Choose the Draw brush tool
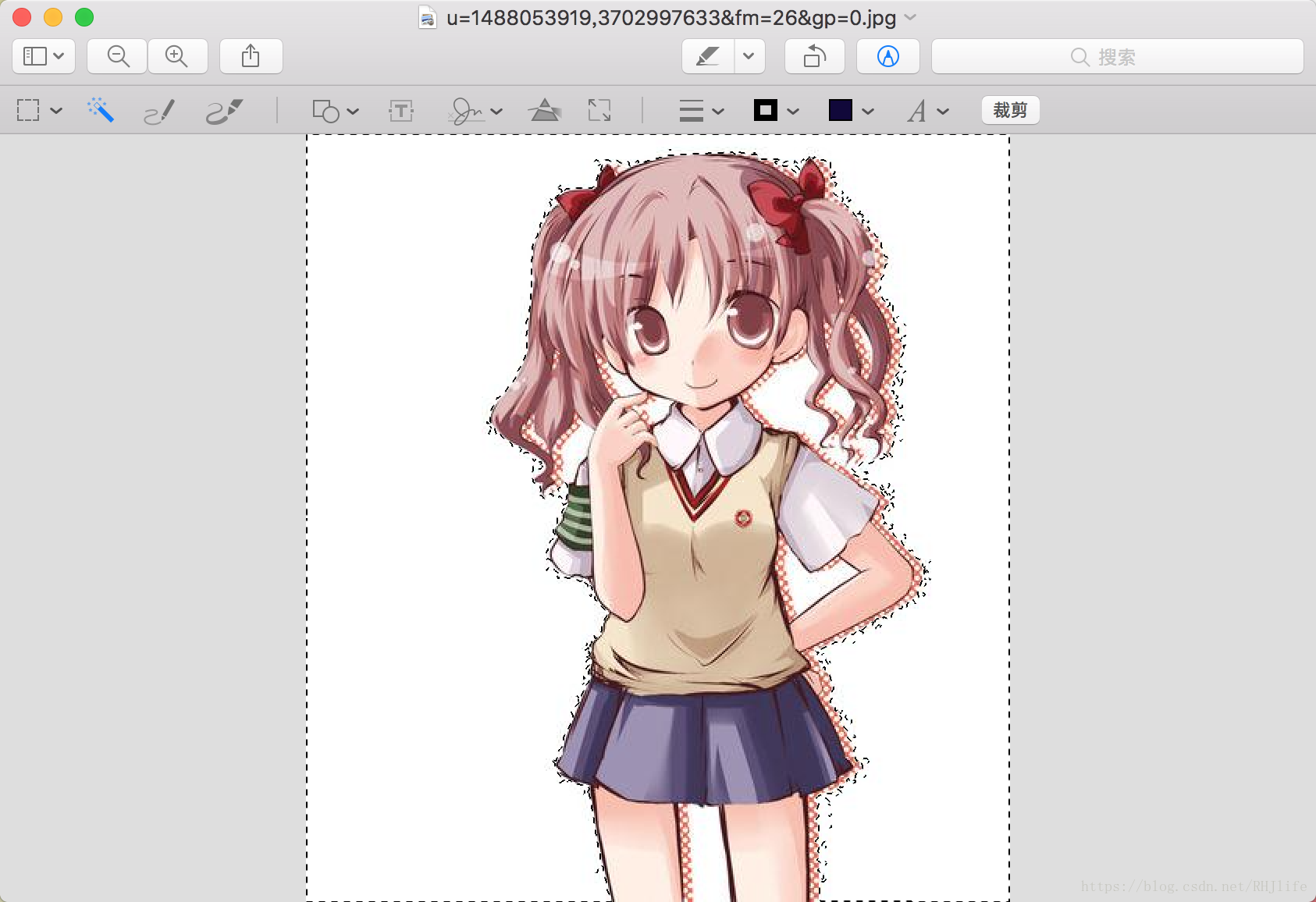The height and width of the screenshot is (902, 1316). click(x=224, y=111)
